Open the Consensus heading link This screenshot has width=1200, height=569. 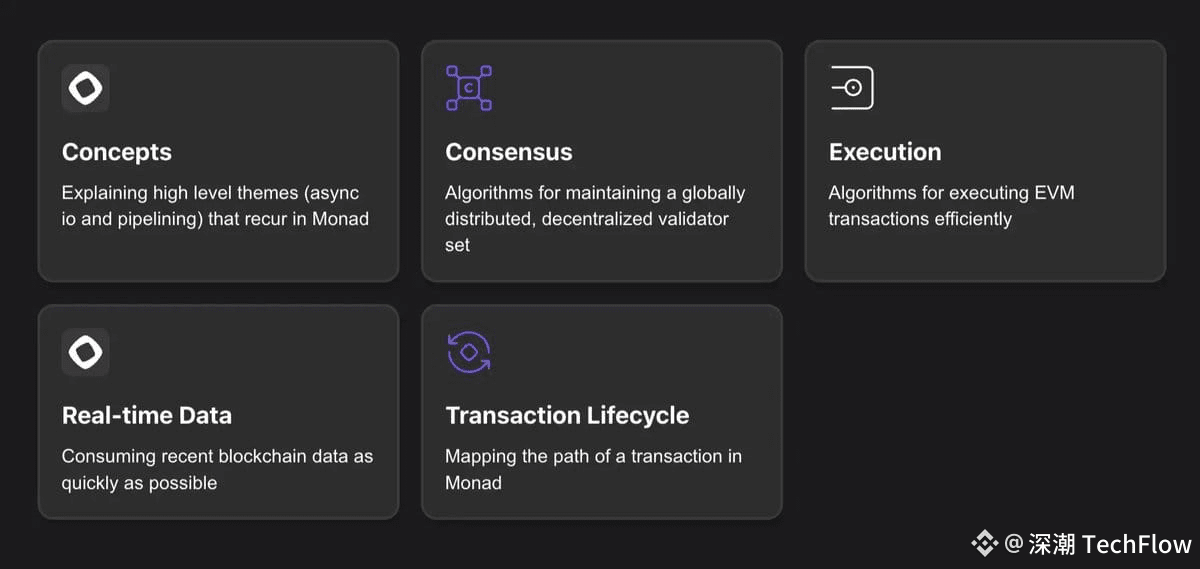(509, 152)
